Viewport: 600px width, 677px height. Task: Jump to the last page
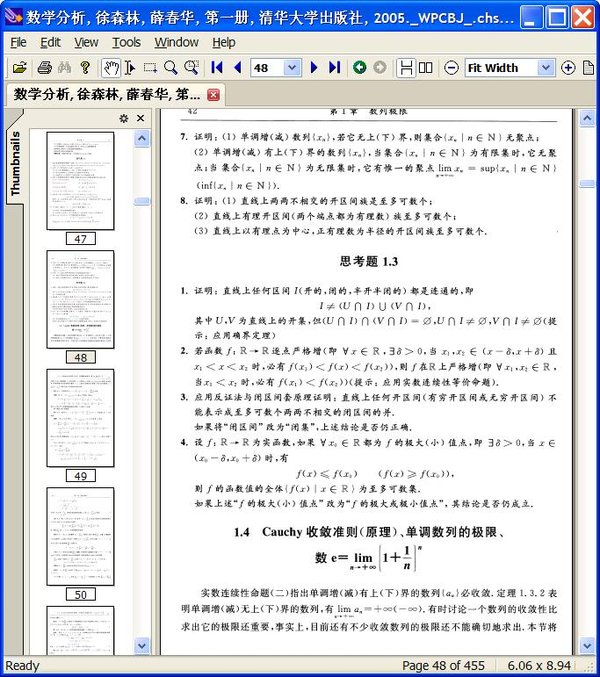[x=335, y=68]
